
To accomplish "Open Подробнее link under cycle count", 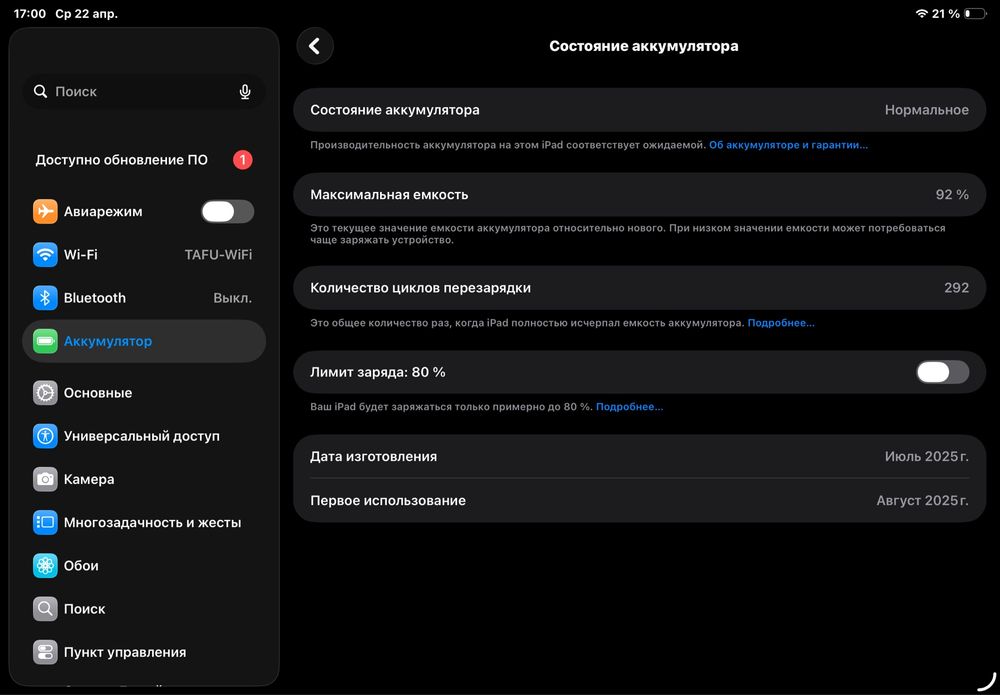I will [781, 323].
